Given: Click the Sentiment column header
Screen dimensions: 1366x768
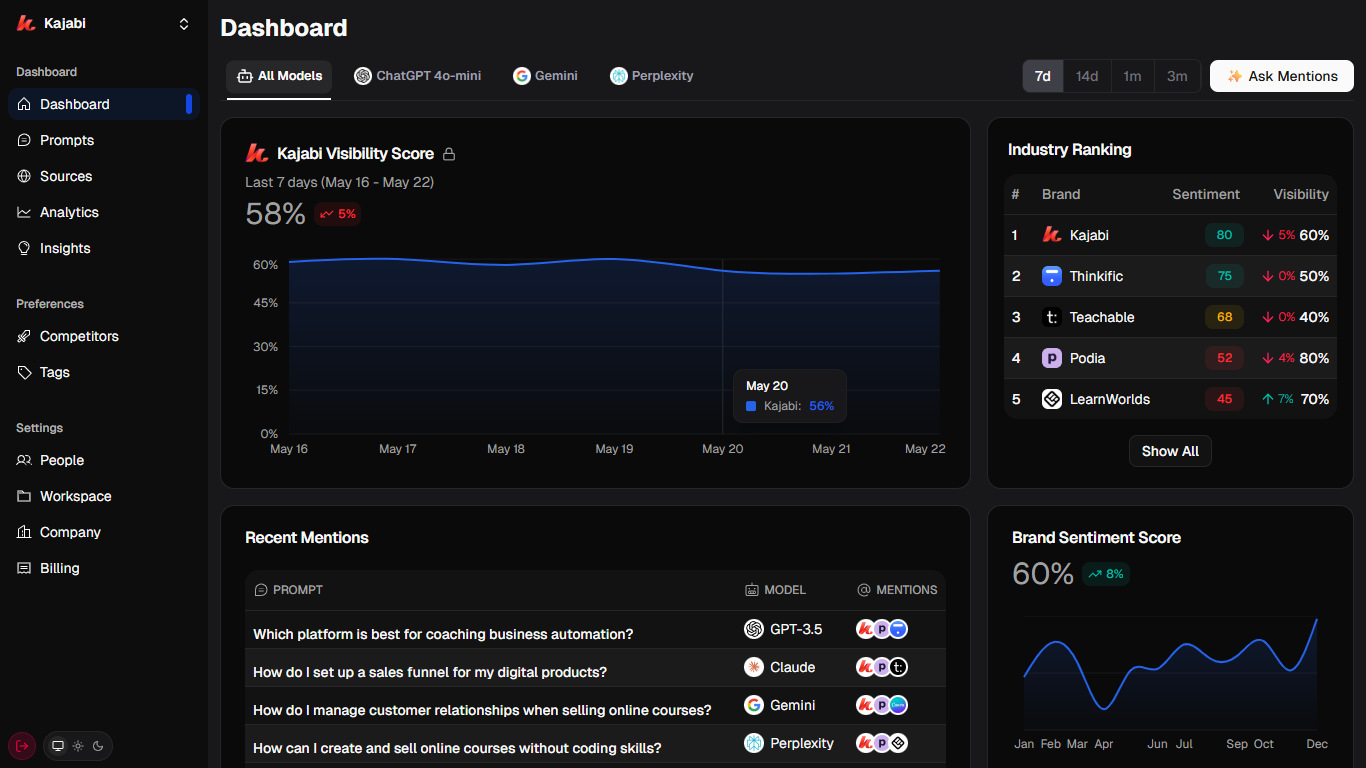Looking at the screenshot, I should coord(1206,194).
